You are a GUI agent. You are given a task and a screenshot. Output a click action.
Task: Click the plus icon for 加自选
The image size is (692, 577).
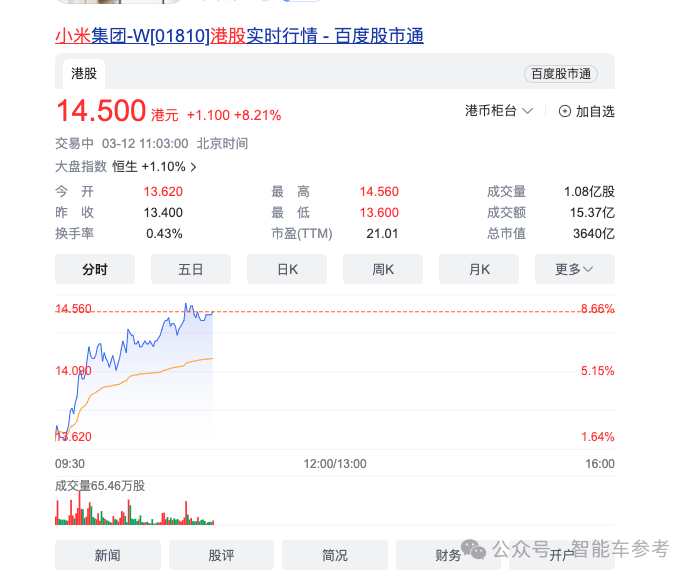(x=564, y=111)
